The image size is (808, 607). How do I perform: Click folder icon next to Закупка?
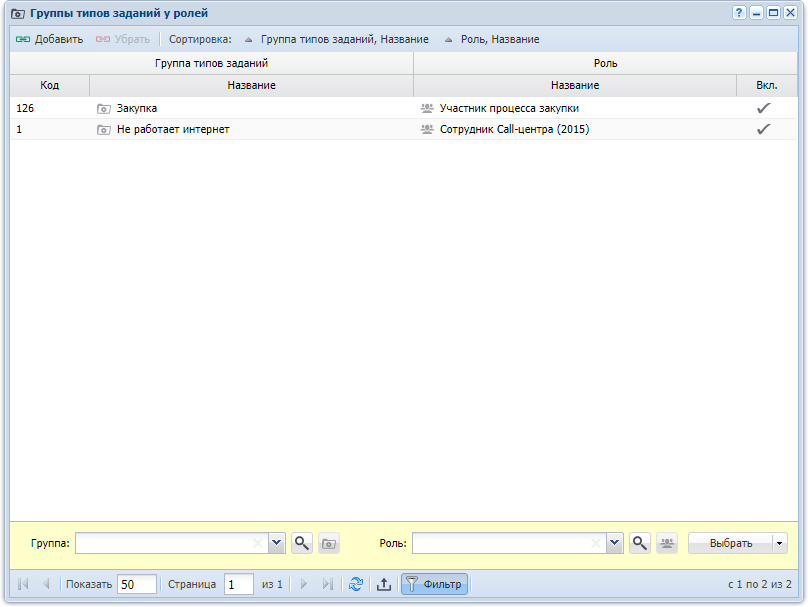pyautogui.click(x=104, y=109)
